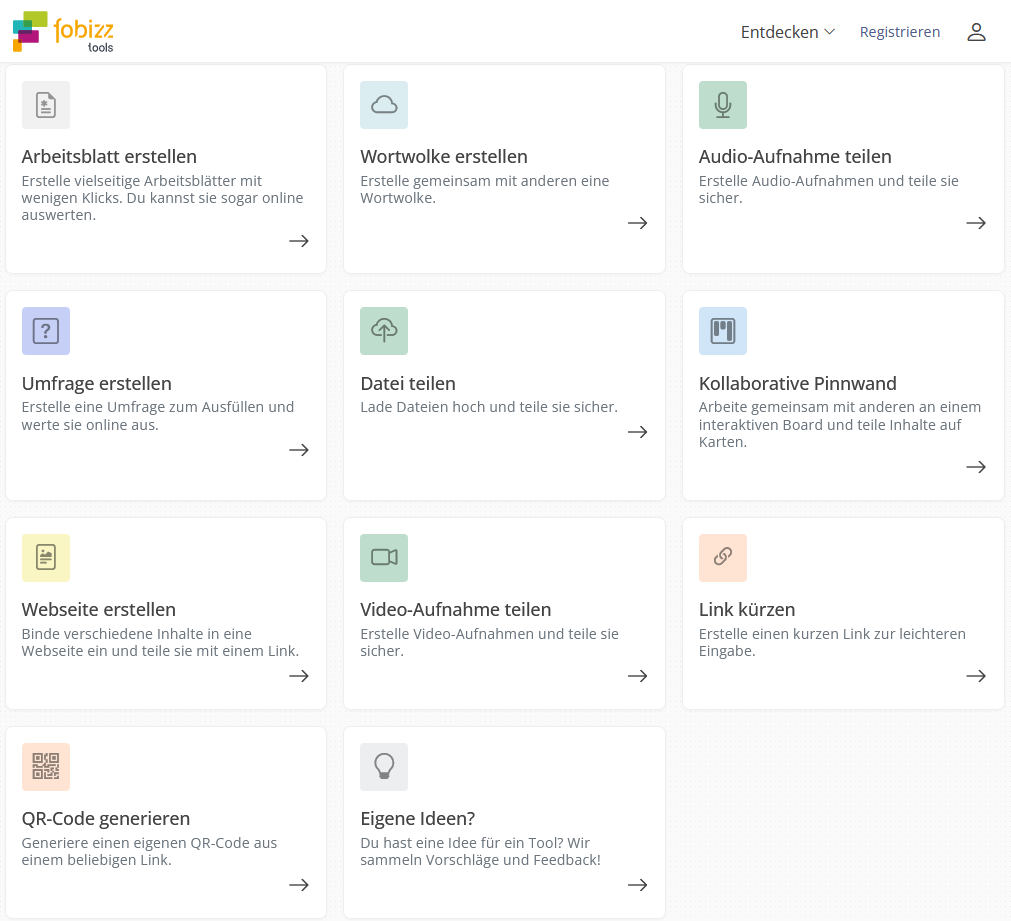The width and height of the screenshot is (1011, 921).
Task: Click the upload icon for Datei teilen
Action: (384, 331)
